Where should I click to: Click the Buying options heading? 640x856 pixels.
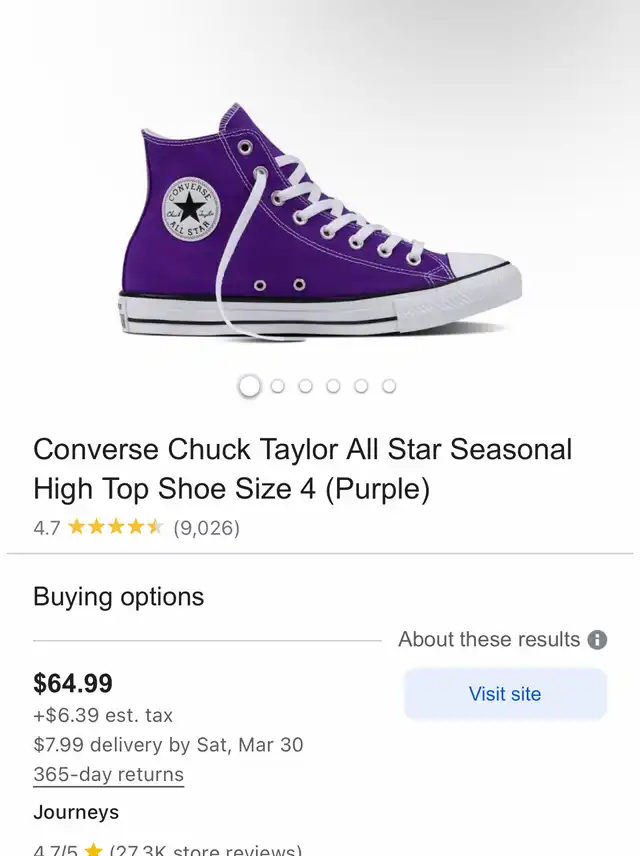coord(118,597)
